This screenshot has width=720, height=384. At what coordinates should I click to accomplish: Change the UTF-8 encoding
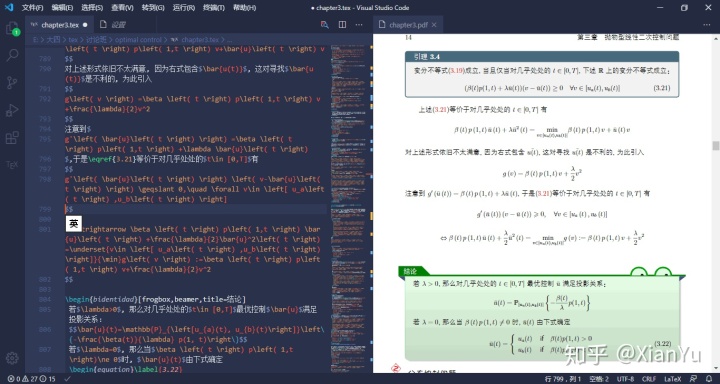(625, 379)
